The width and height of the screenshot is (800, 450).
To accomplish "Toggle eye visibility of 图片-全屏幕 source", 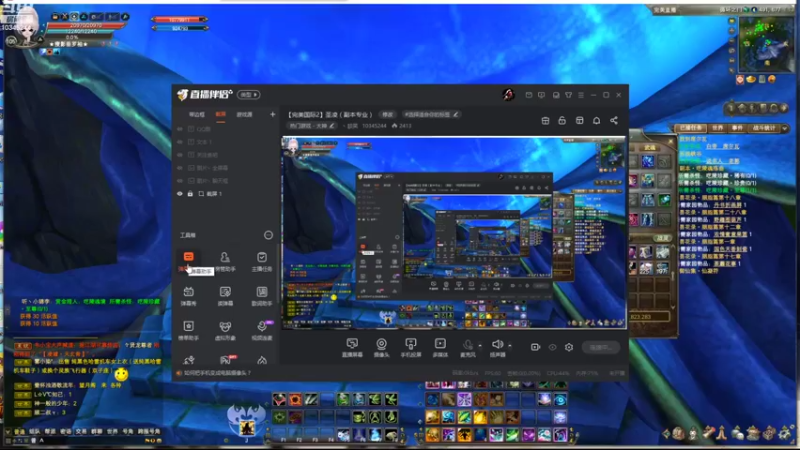I will (x=180, y=168).
